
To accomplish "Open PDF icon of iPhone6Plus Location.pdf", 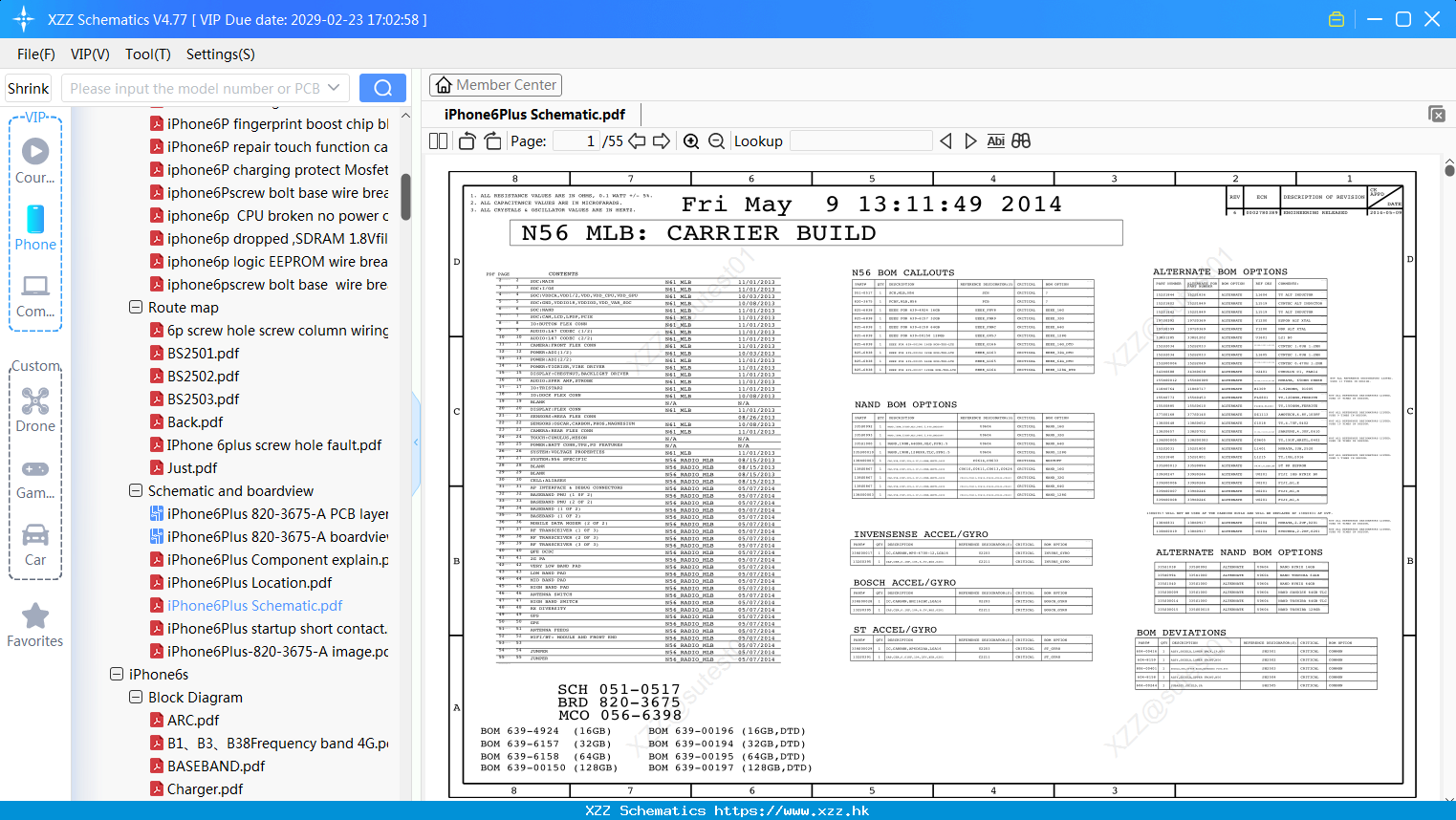I will 157,582.
